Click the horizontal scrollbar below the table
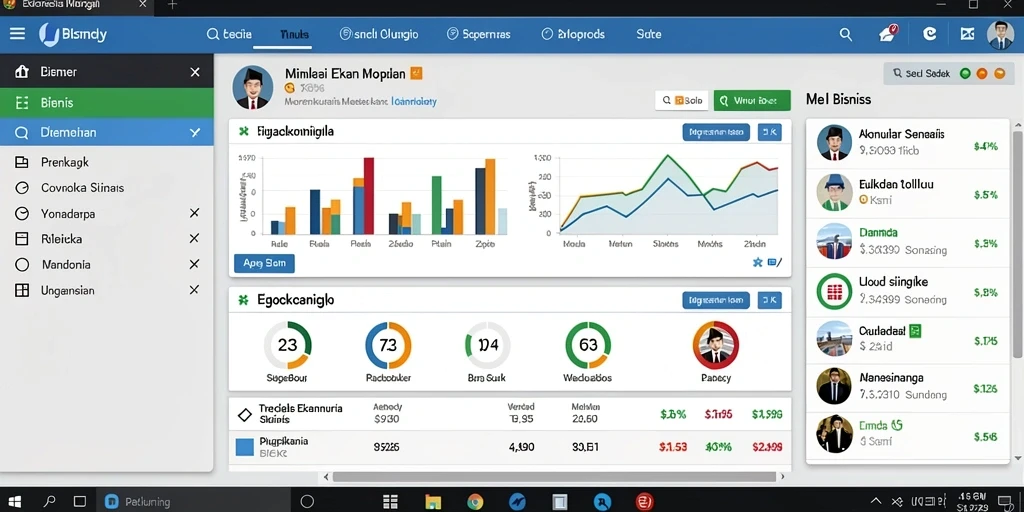 [x=554, y=477]
